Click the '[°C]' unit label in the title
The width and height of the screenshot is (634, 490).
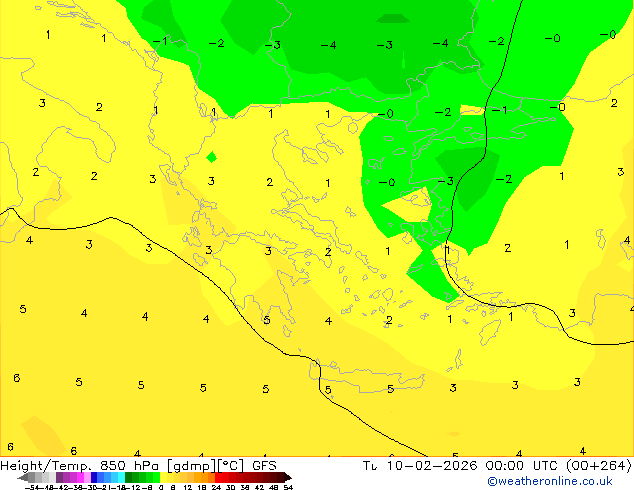click(231, 466)
